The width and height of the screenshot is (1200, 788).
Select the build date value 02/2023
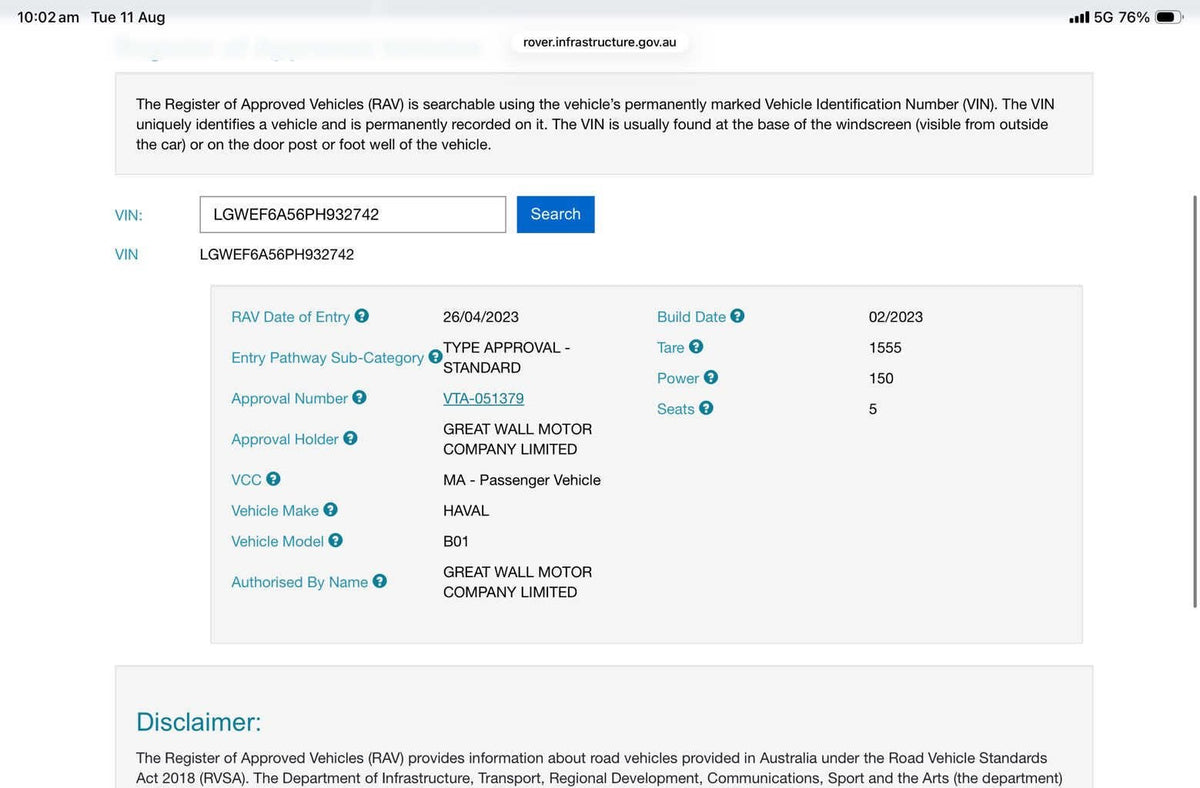pyautogui.click(x=896, y=317)
